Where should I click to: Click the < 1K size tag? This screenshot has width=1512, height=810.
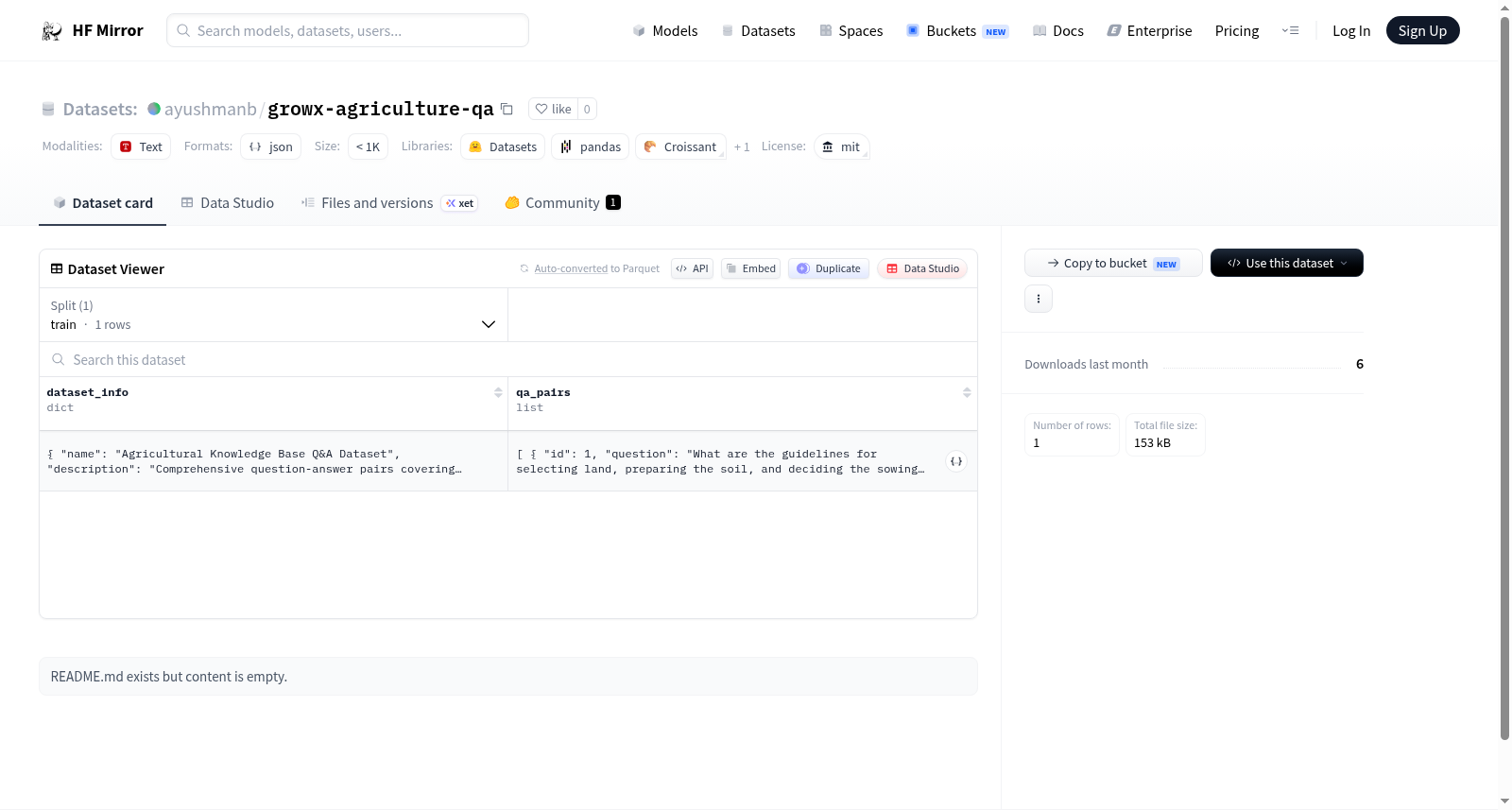pyautogui.click(x=368, y=146)
